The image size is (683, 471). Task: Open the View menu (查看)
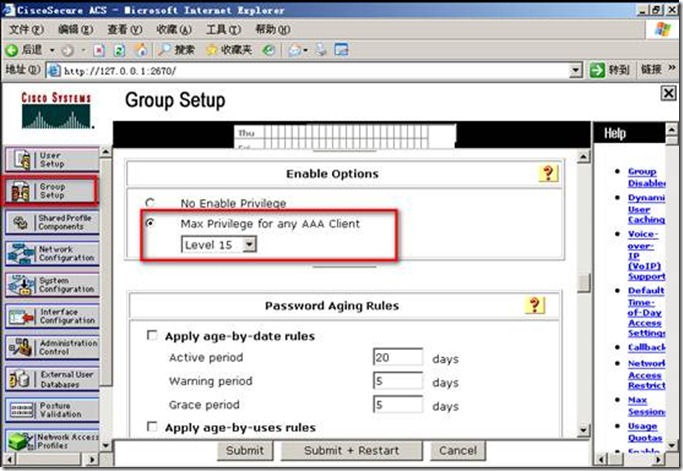pos(125,30)
